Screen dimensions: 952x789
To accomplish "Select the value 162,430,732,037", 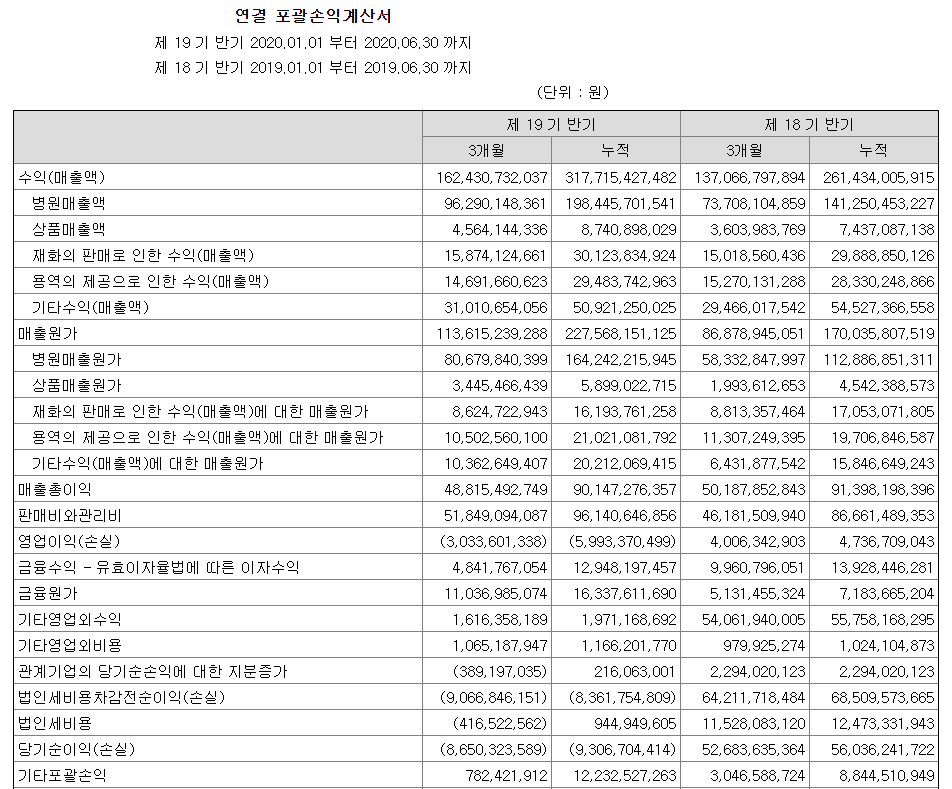I will tap(492, 178).
